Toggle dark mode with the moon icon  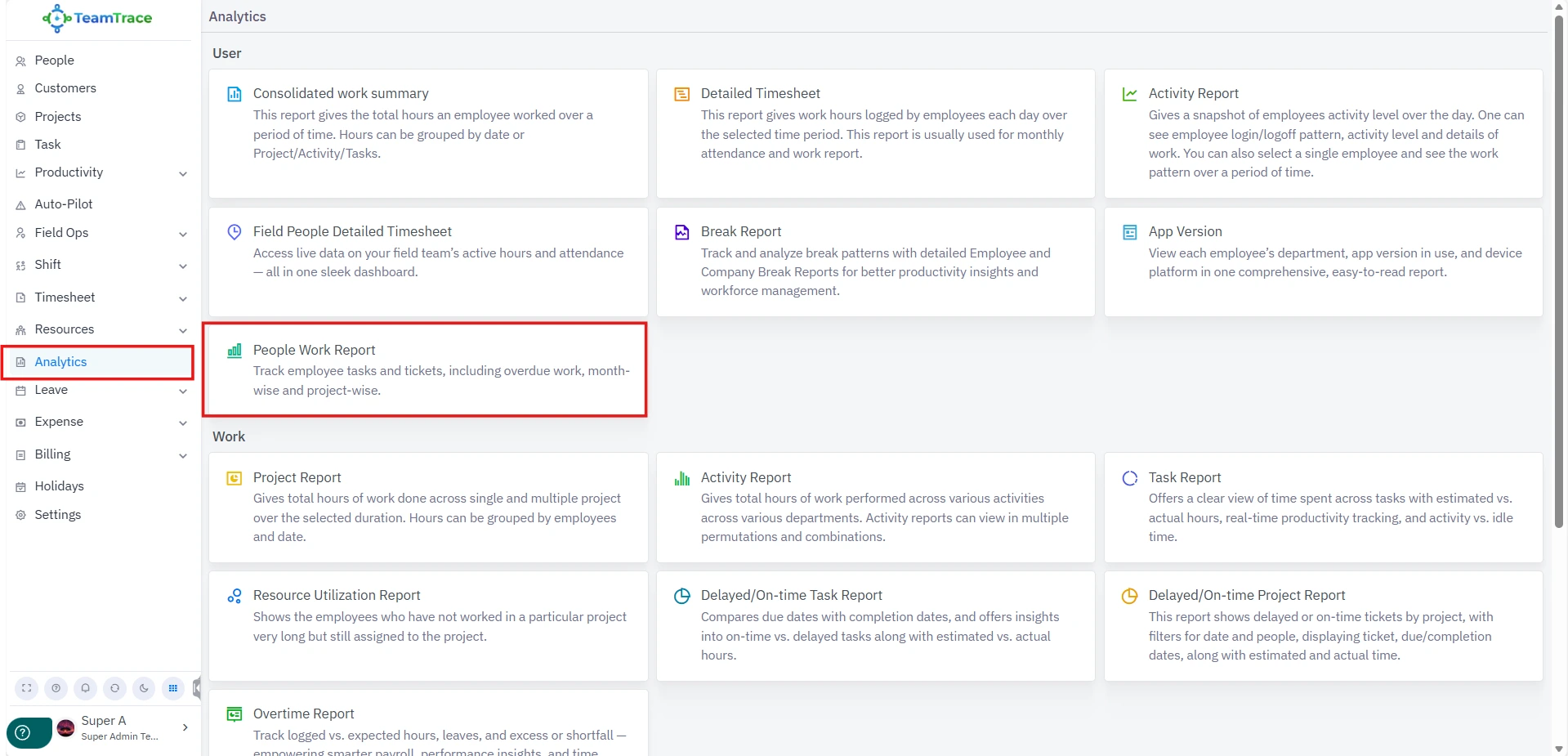click(144, 688)
